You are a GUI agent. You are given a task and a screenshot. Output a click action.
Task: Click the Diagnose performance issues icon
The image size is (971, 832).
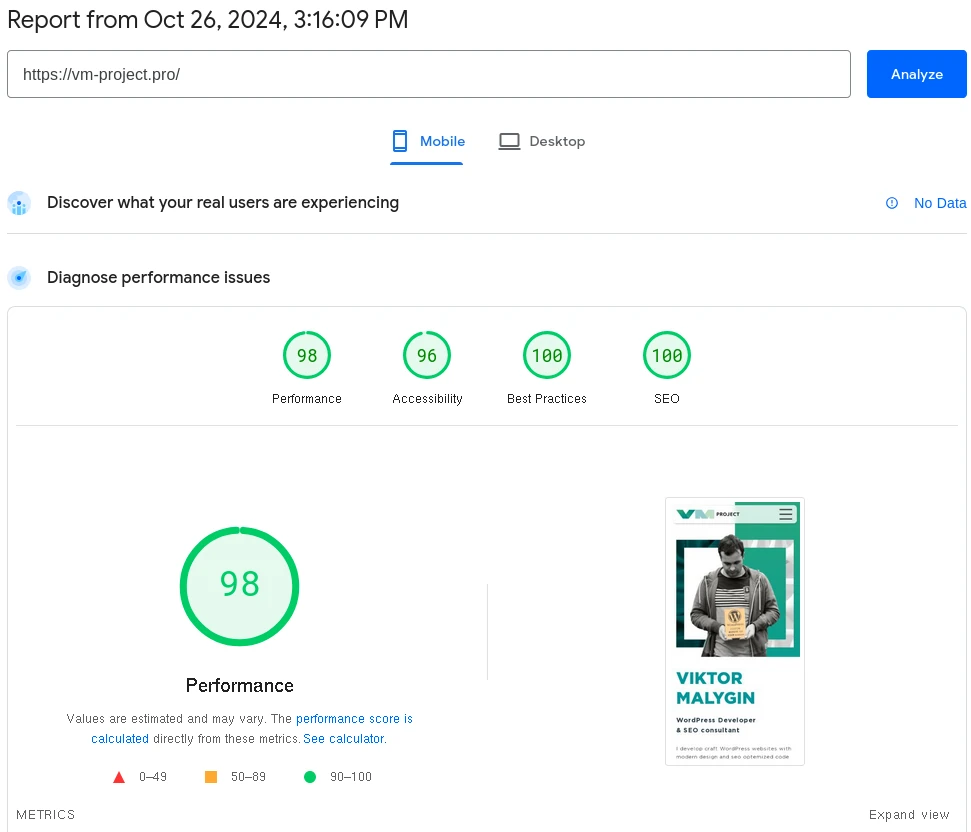click(x=19, y=278)
